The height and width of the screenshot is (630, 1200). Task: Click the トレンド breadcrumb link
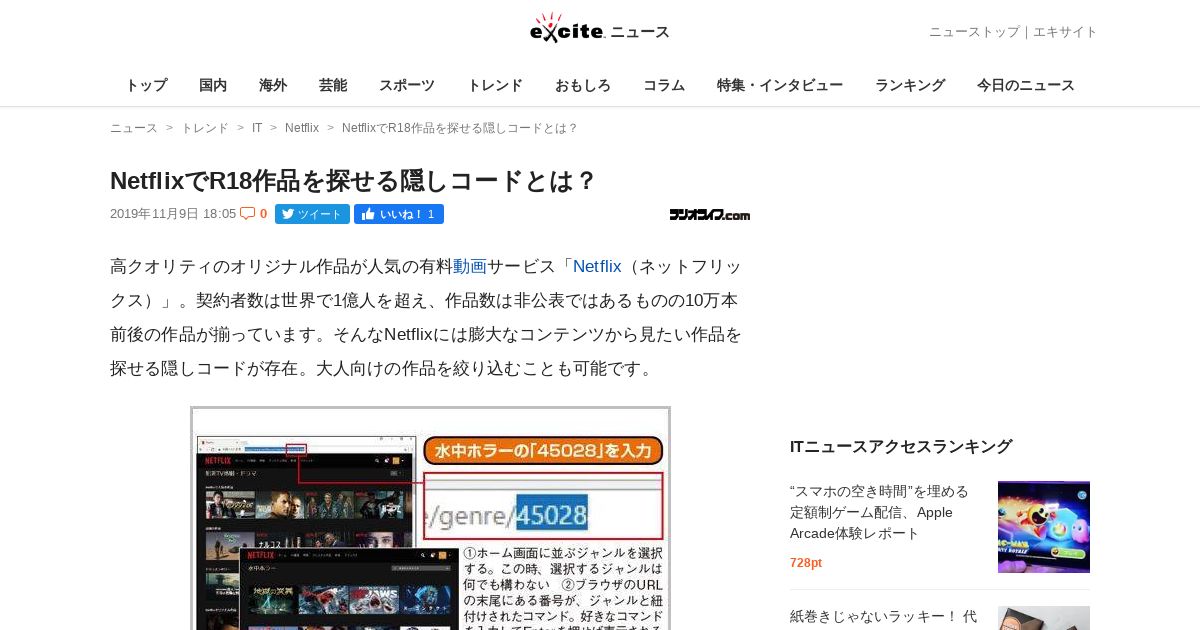coord(205,128)
